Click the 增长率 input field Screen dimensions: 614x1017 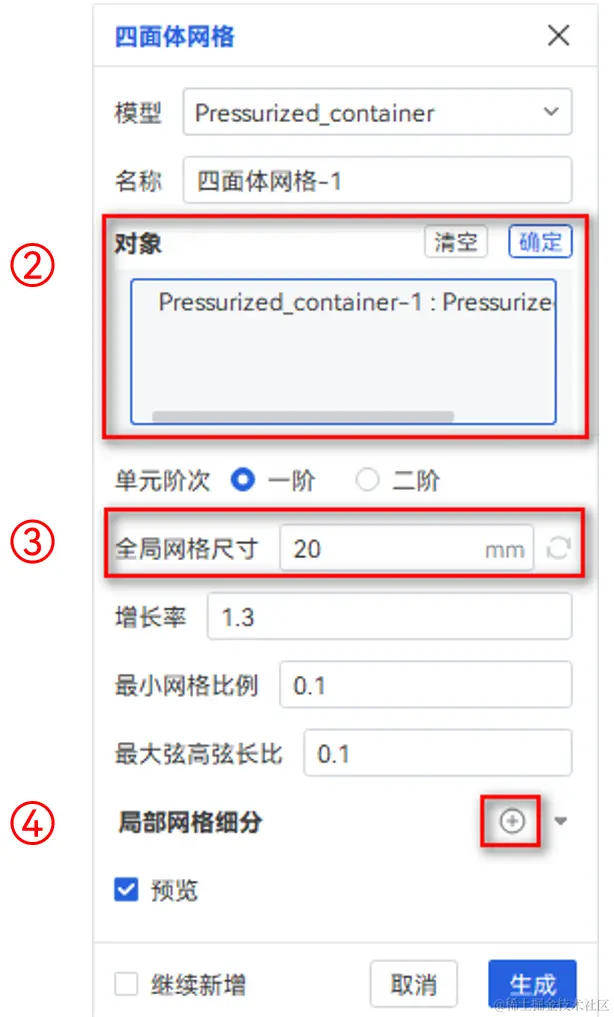tap(390, 616)
